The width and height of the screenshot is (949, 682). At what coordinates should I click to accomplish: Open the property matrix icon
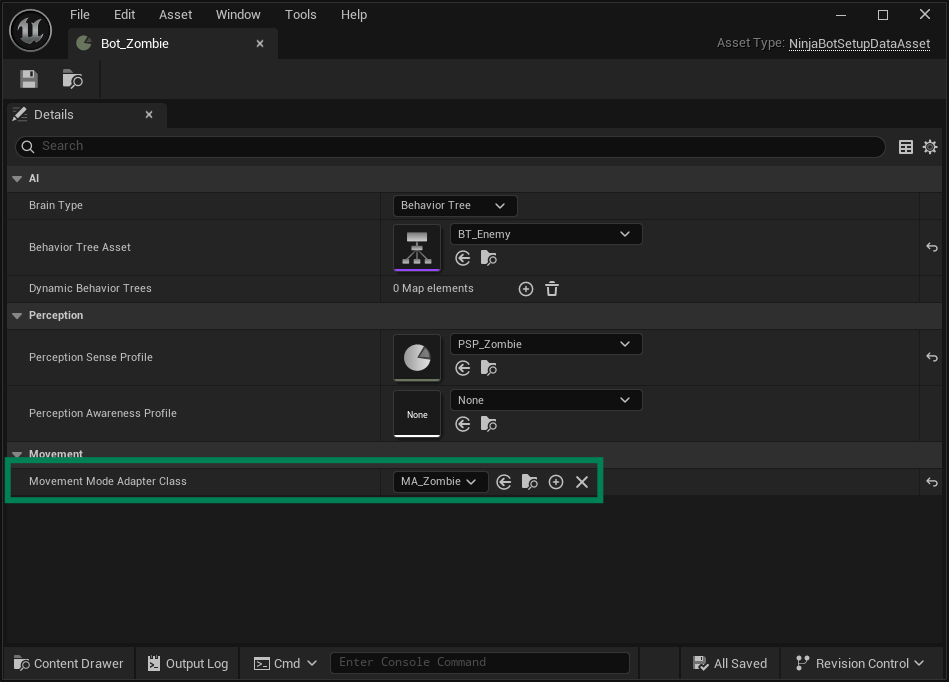coord(905,146)
